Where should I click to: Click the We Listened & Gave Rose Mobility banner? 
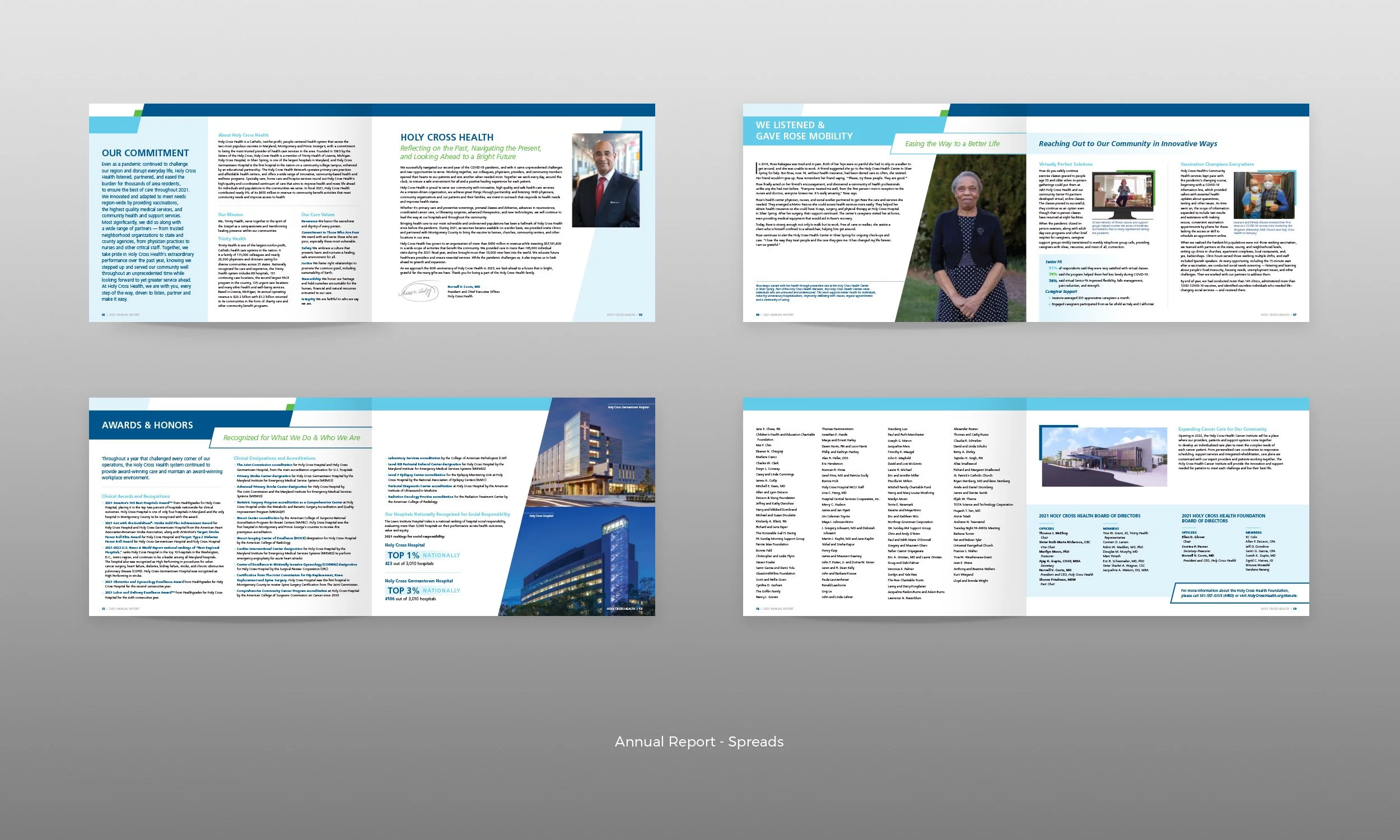point(804,130)
